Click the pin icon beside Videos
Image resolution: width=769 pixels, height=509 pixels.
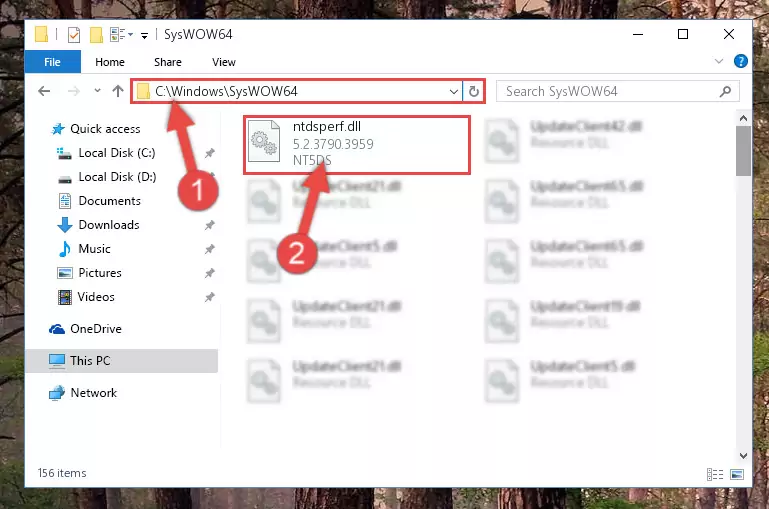(209, 297)
